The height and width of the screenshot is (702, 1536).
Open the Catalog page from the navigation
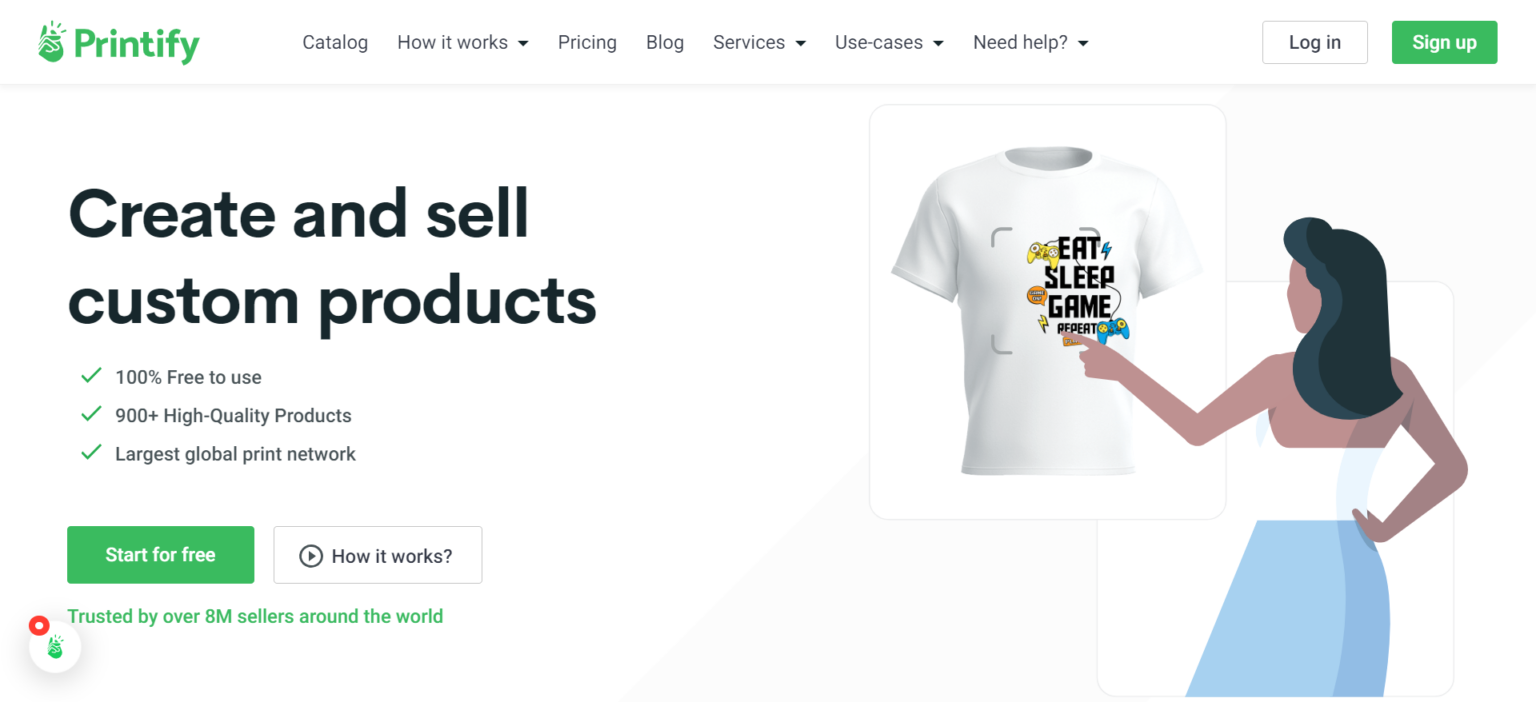[335, 42]
